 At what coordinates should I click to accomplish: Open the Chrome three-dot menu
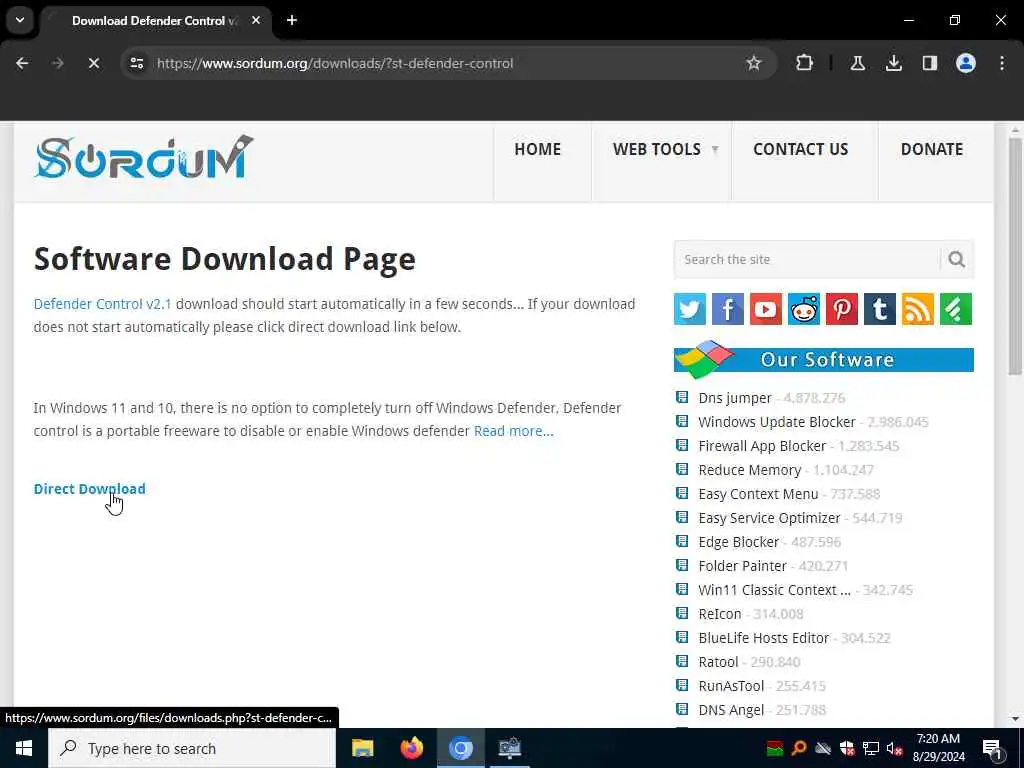pos(1002,63)
